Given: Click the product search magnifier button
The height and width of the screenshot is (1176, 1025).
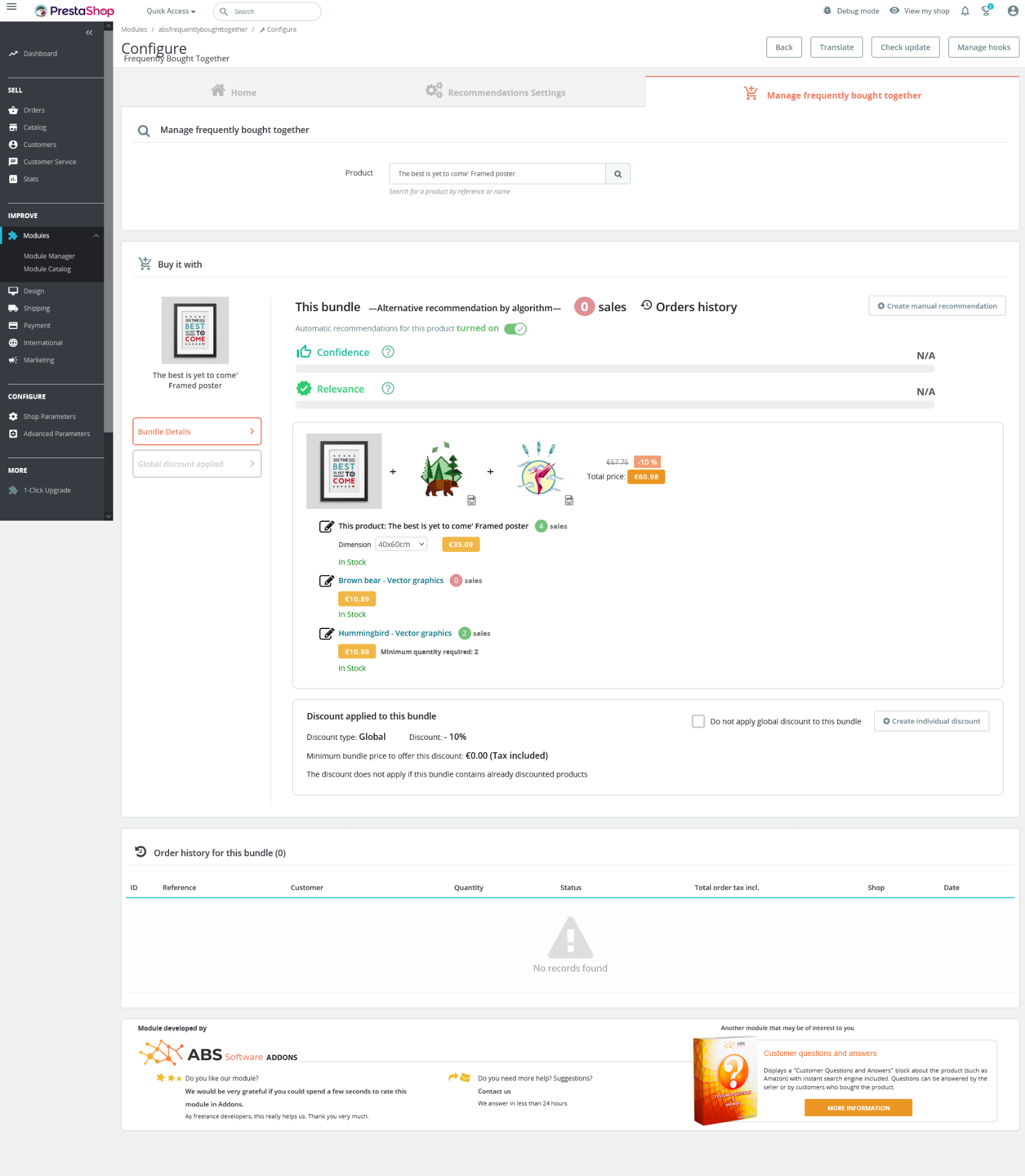Looking at the screenshot, I should 618,174.
